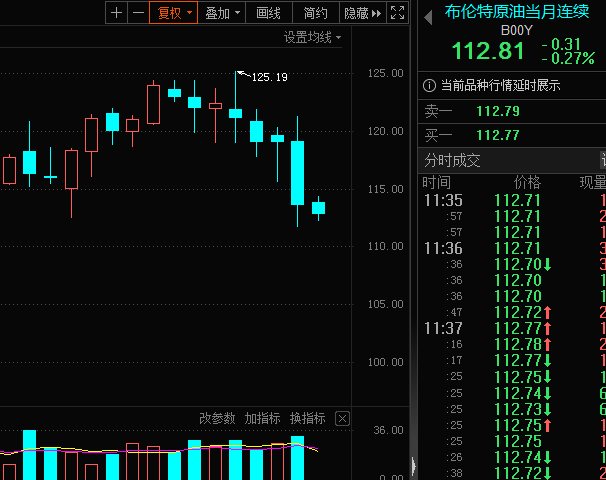Click the minus zoom-out chart icon
Viewport: 606px width, 480px height.
[x=138, y=13]
